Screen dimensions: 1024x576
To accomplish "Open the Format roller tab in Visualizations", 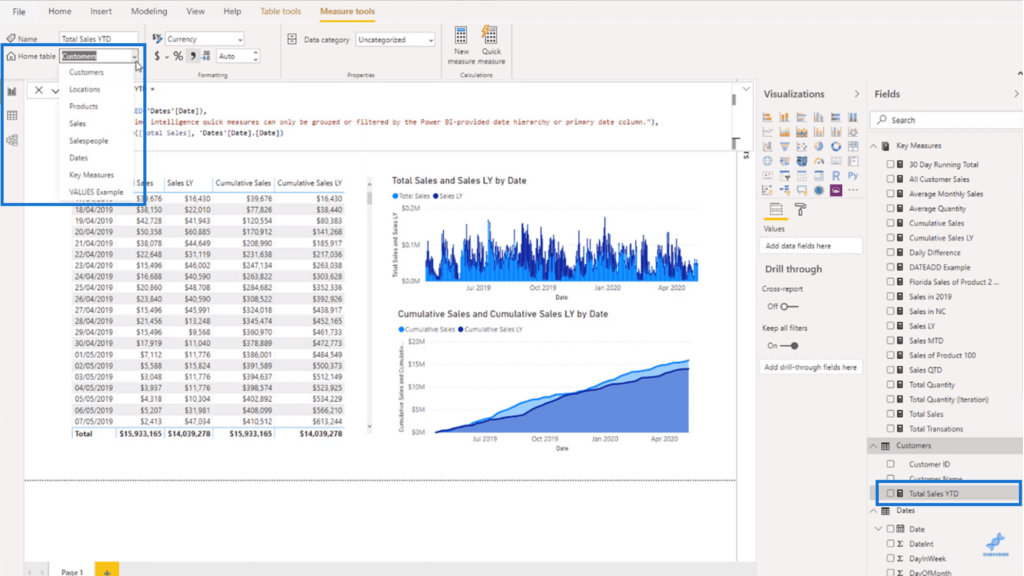I will pos(800,209).
